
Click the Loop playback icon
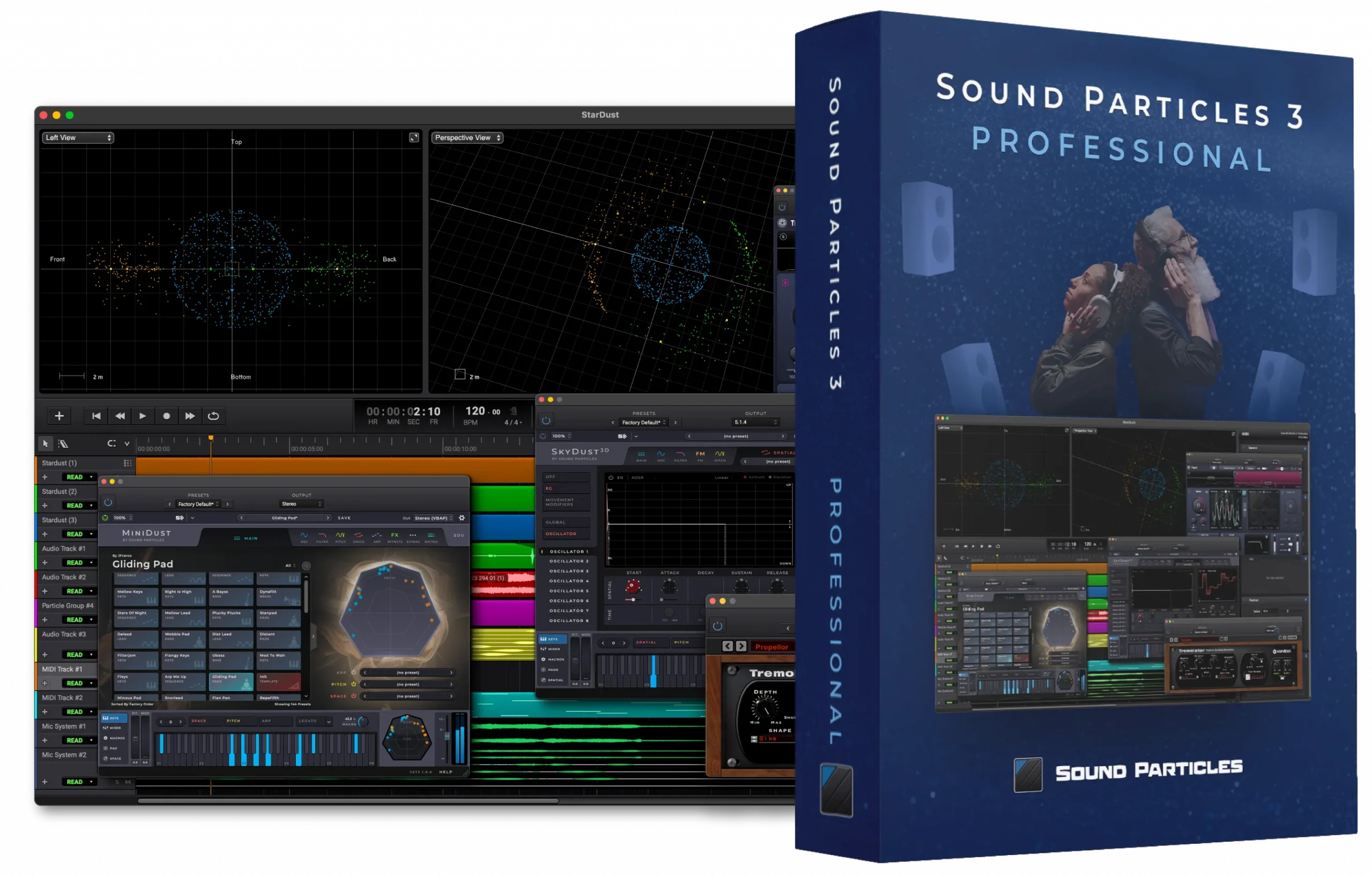coord(213,416)
